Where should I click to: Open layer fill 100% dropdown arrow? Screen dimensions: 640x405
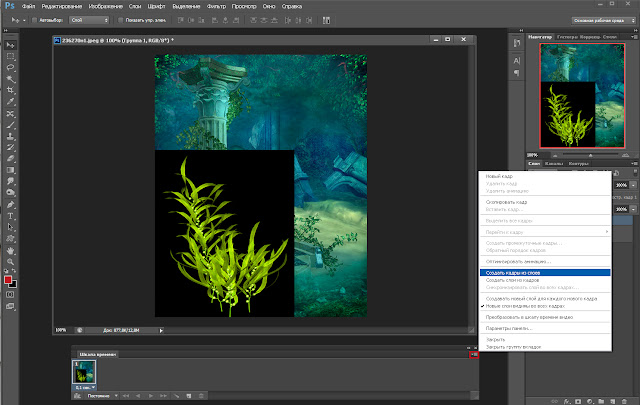[633, 209]
